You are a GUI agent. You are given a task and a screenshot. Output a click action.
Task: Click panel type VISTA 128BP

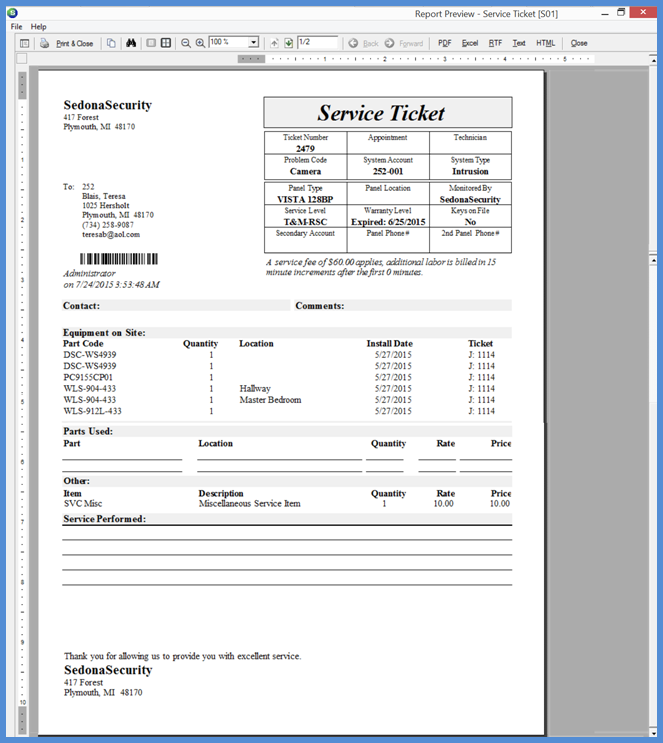pyautogui.click(x=305, y=199)
